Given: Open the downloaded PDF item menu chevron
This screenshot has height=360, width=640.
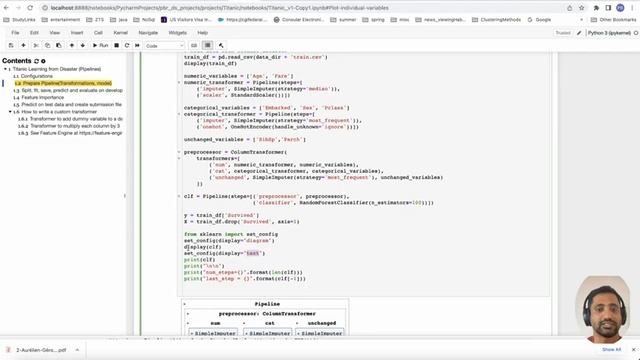Looking at the screenshot, I should tap(77, 350).
